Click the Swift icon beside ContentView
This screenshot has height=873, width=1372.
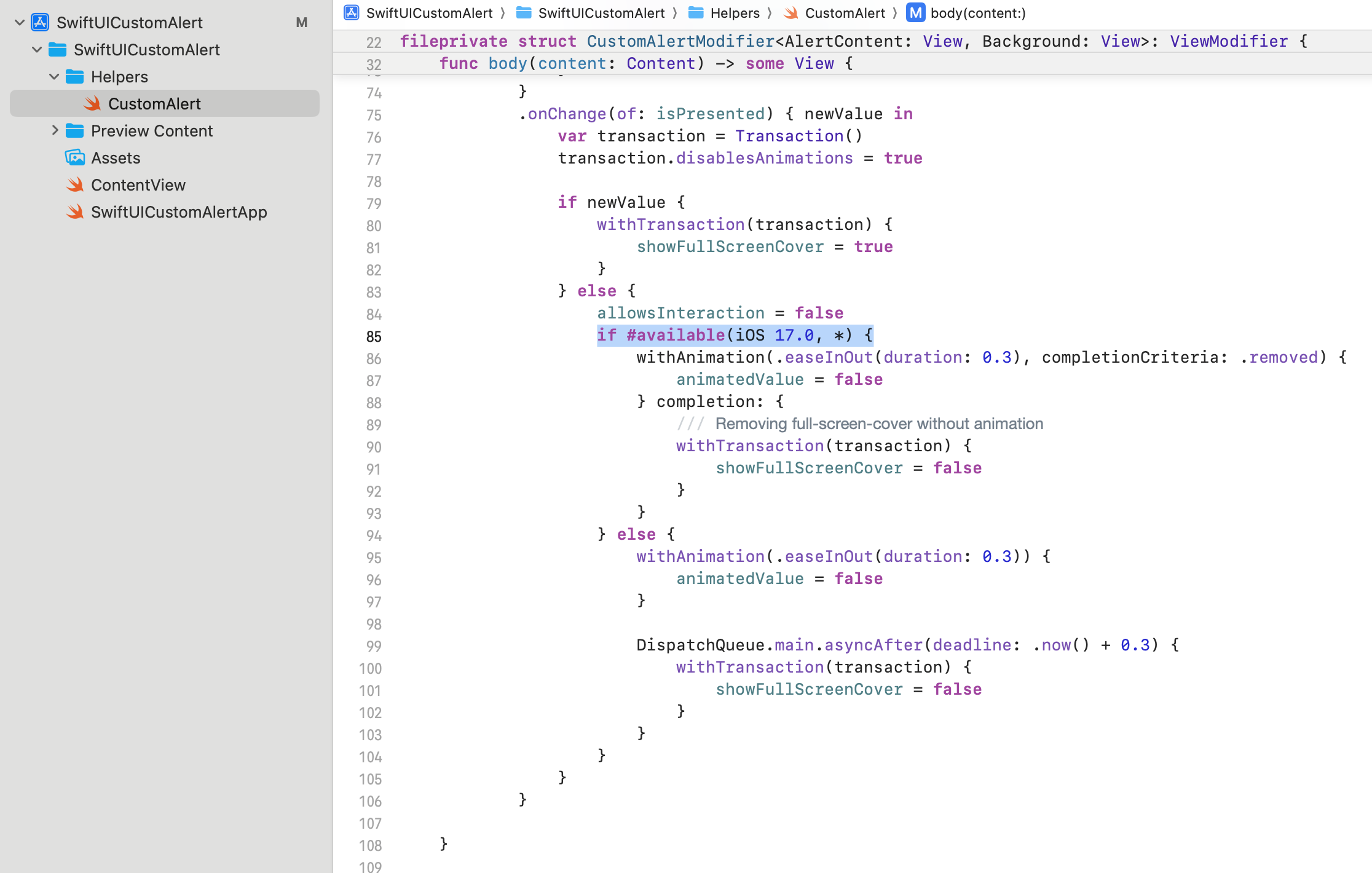pyautogui.click(x=75, y=185)
